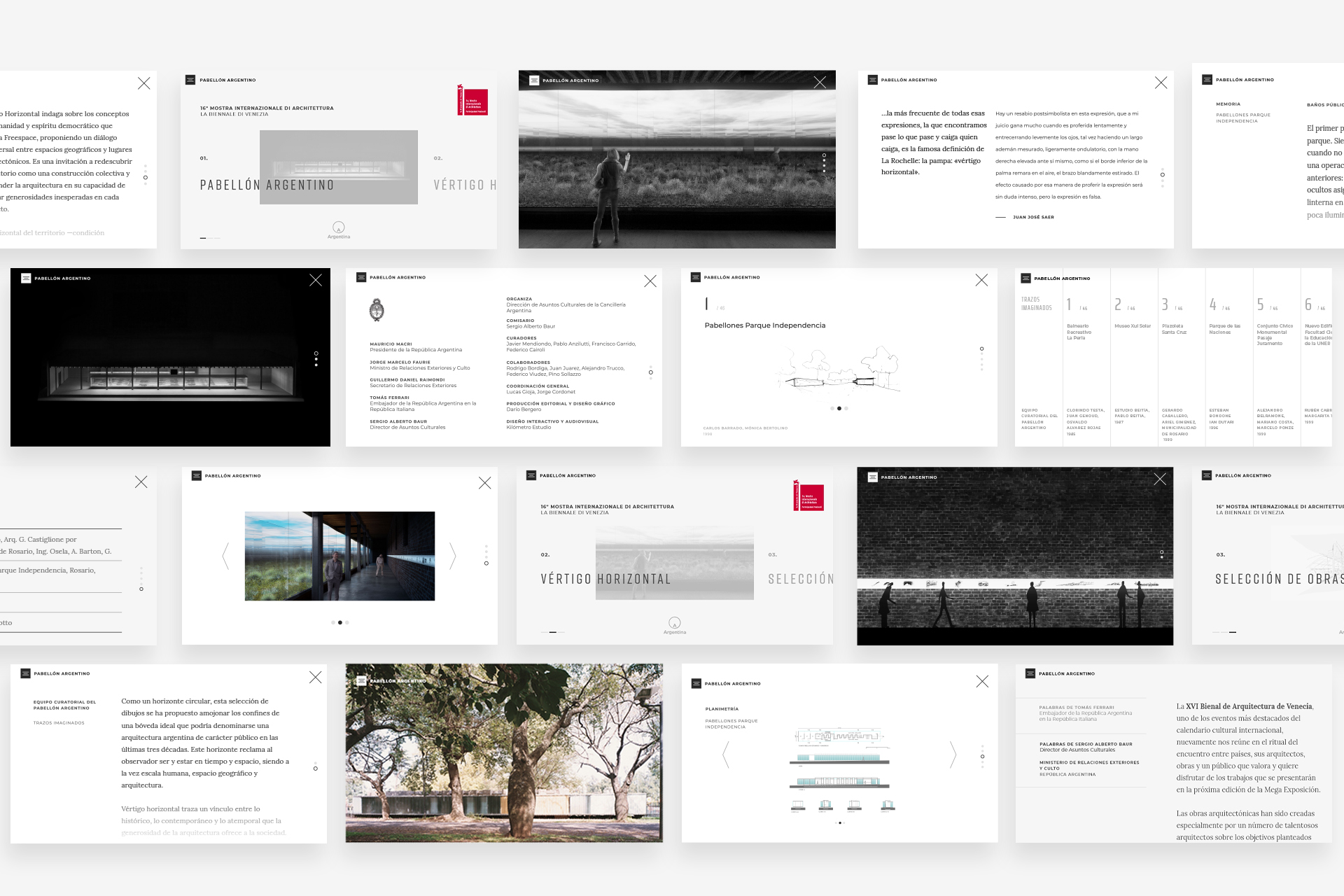This screenshot has width=1344, height=896.
Task: Select the first carousel dot below the corridor photo
Action: point(333,622)
